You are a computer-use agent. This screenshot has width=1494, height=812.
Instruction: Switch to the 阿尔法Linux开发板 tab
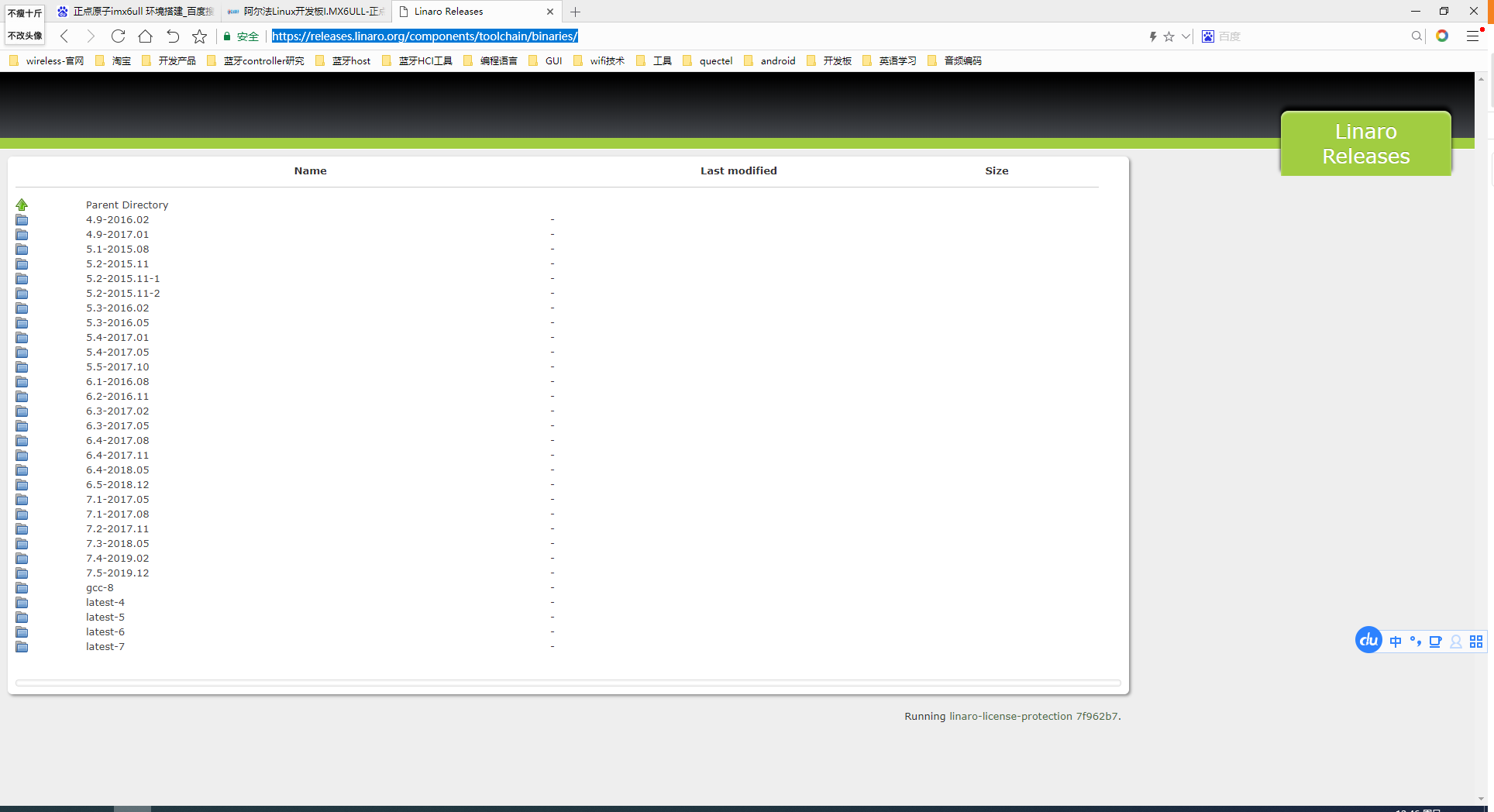(x=306, y=12)
